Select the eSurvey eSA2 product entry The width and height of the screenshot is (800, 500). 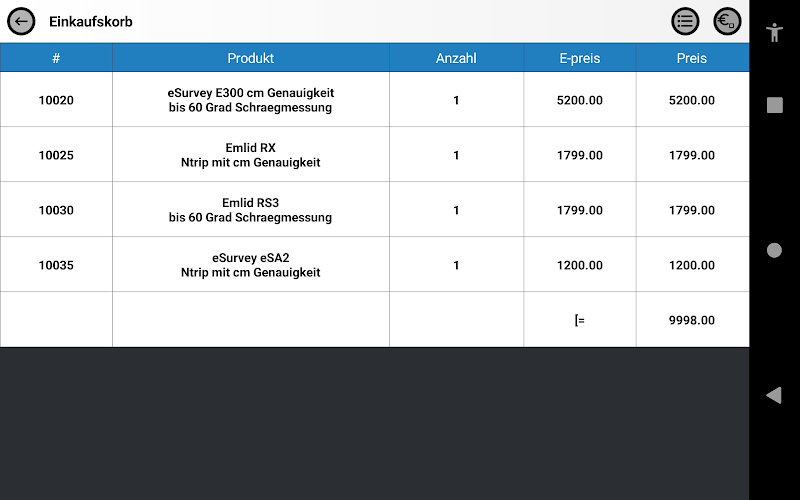251,265
